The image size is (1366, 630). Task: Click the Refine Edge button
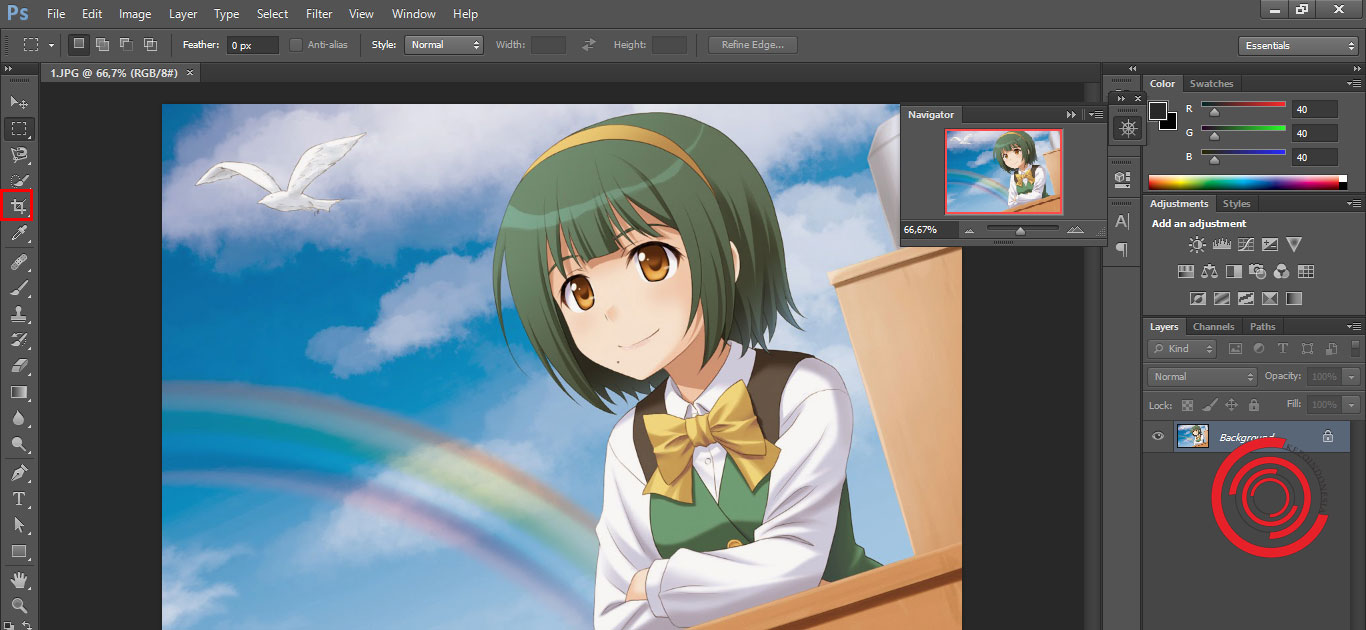pos(752,45)
